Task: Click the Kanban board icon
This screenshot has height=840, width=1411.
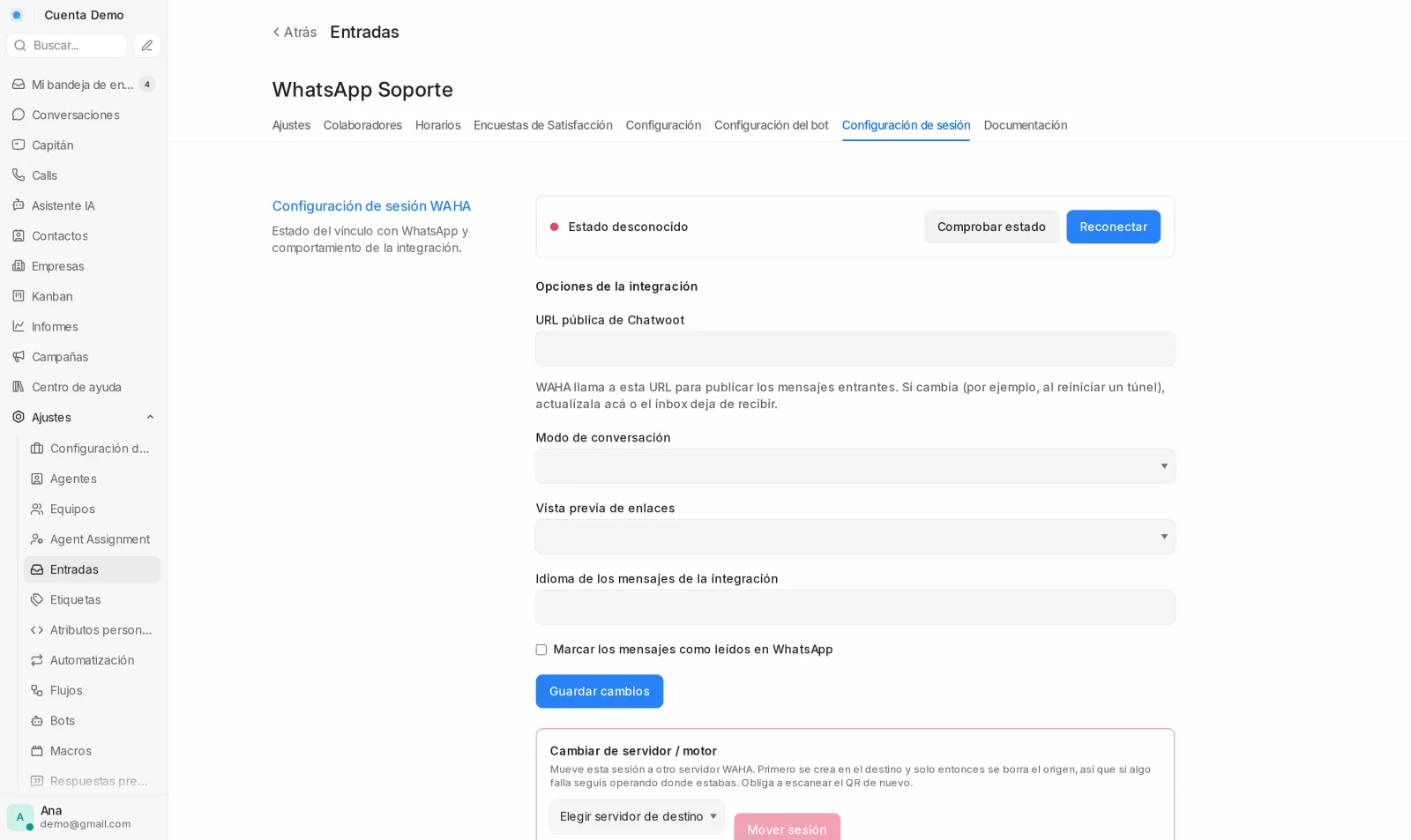Action: pyautogui.click(x=19, y=296)
